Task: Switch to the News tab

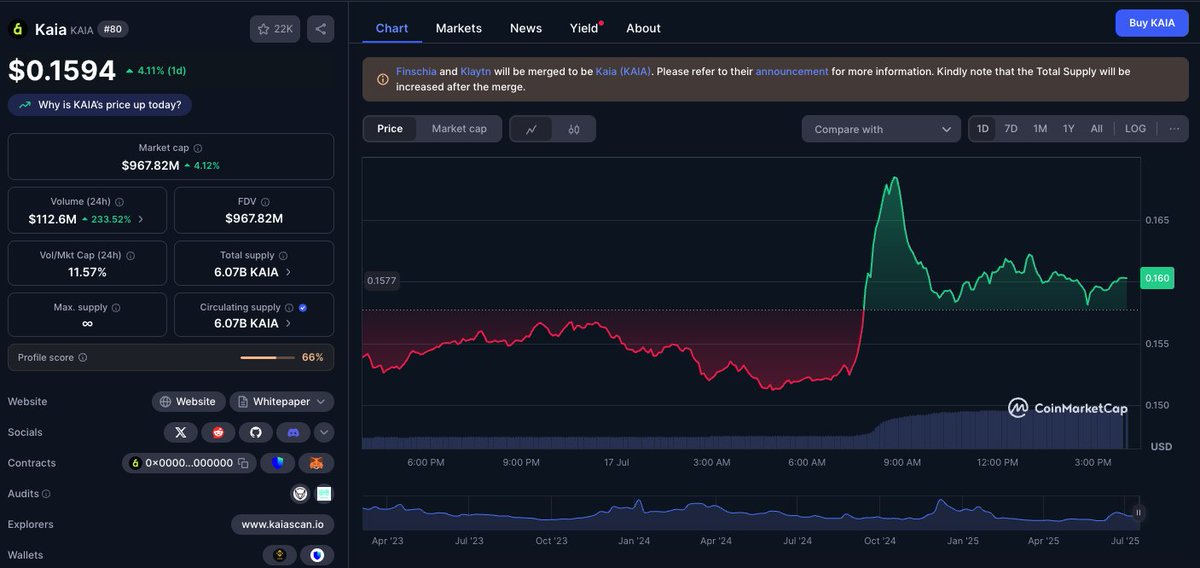Action: (x=526, y=28)
